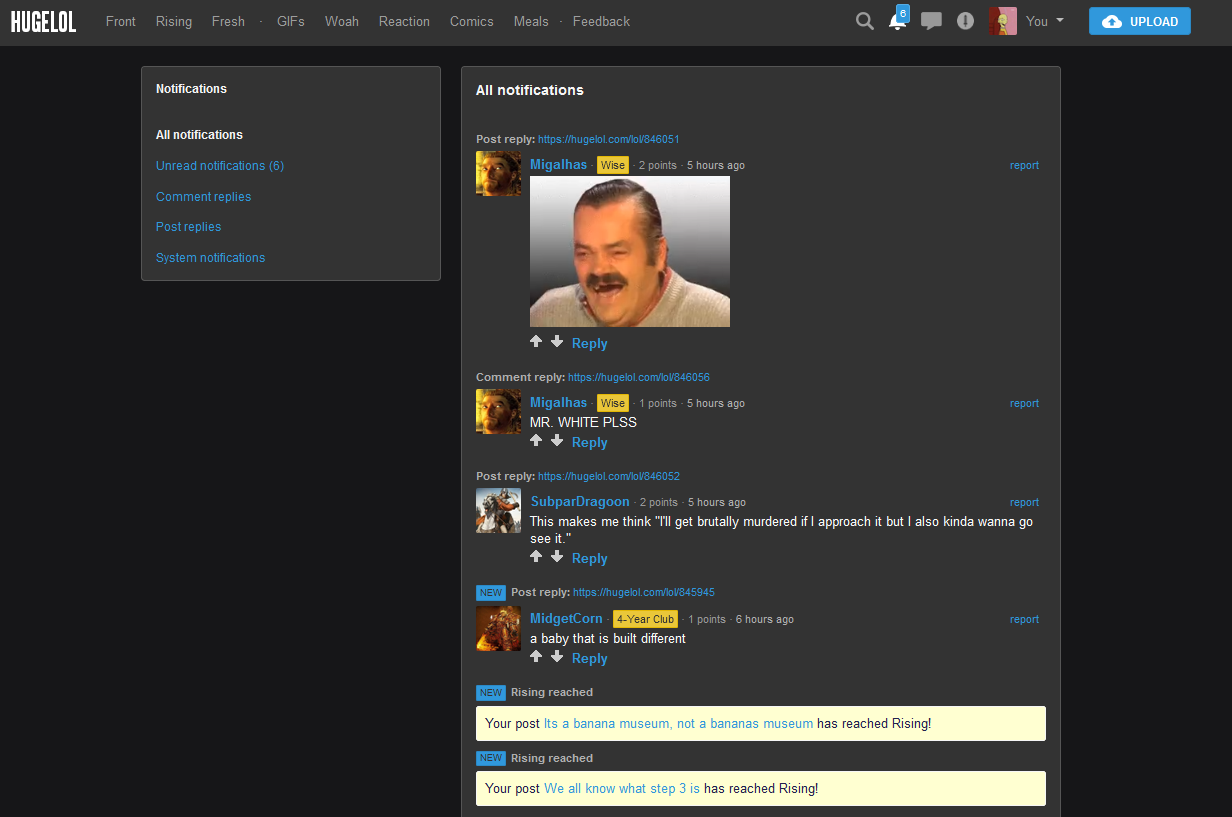Screen dimensions: 1232x817
Task: Click MidgetCorn's avatar picture
Action: click(x=498, y=628)
